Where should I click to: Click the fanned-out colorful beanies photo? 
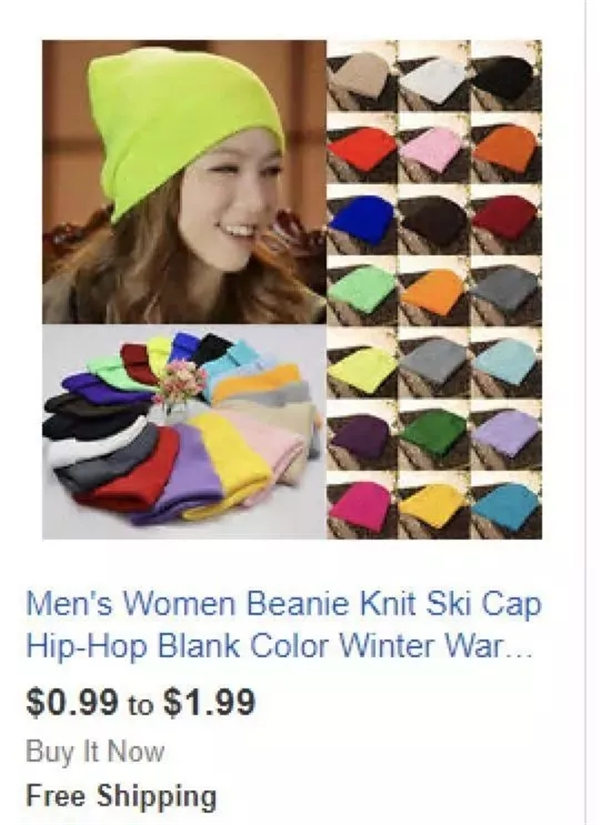[x=184, y=431]
